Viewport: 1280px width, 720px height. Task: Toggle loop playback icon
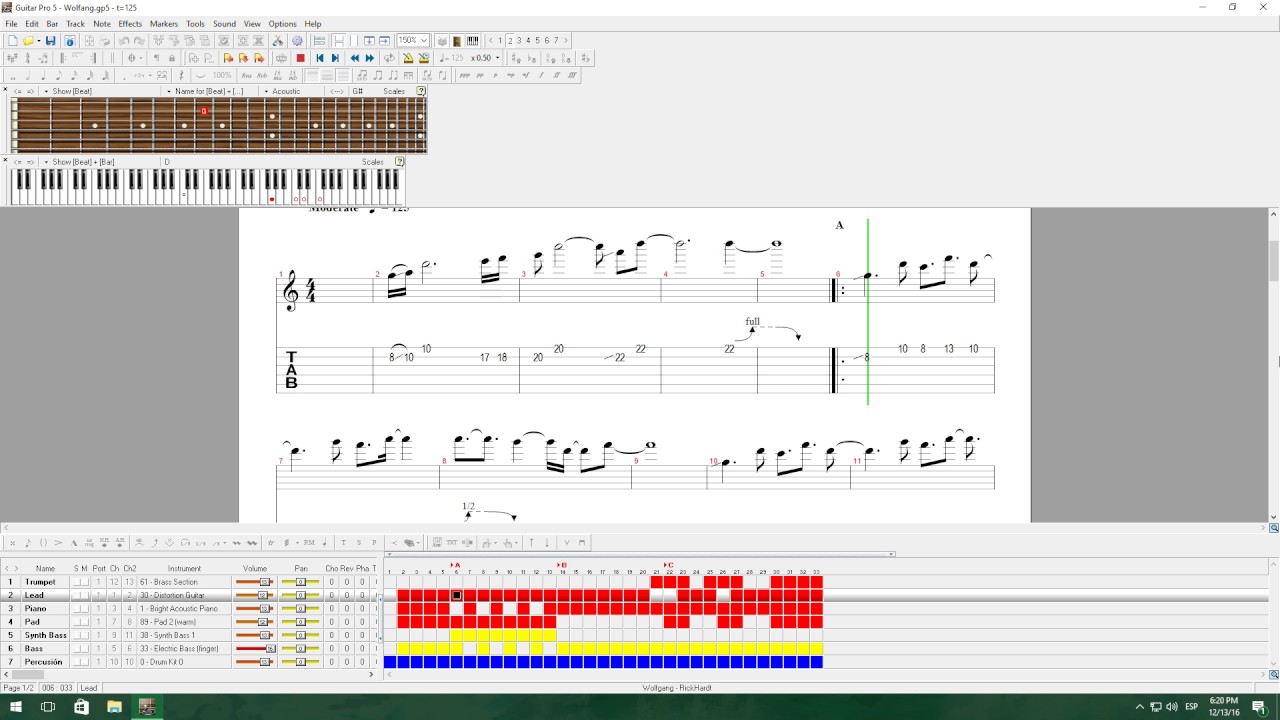[389, 58]
